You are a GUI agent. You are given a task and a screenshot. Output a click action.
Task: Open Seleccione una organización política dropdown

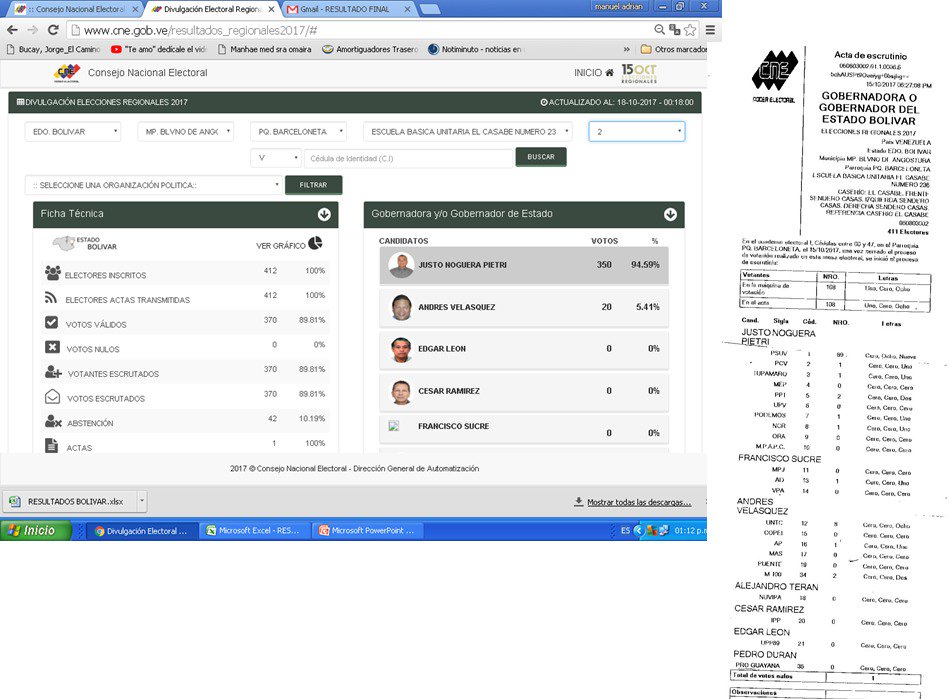pos(154,185)
